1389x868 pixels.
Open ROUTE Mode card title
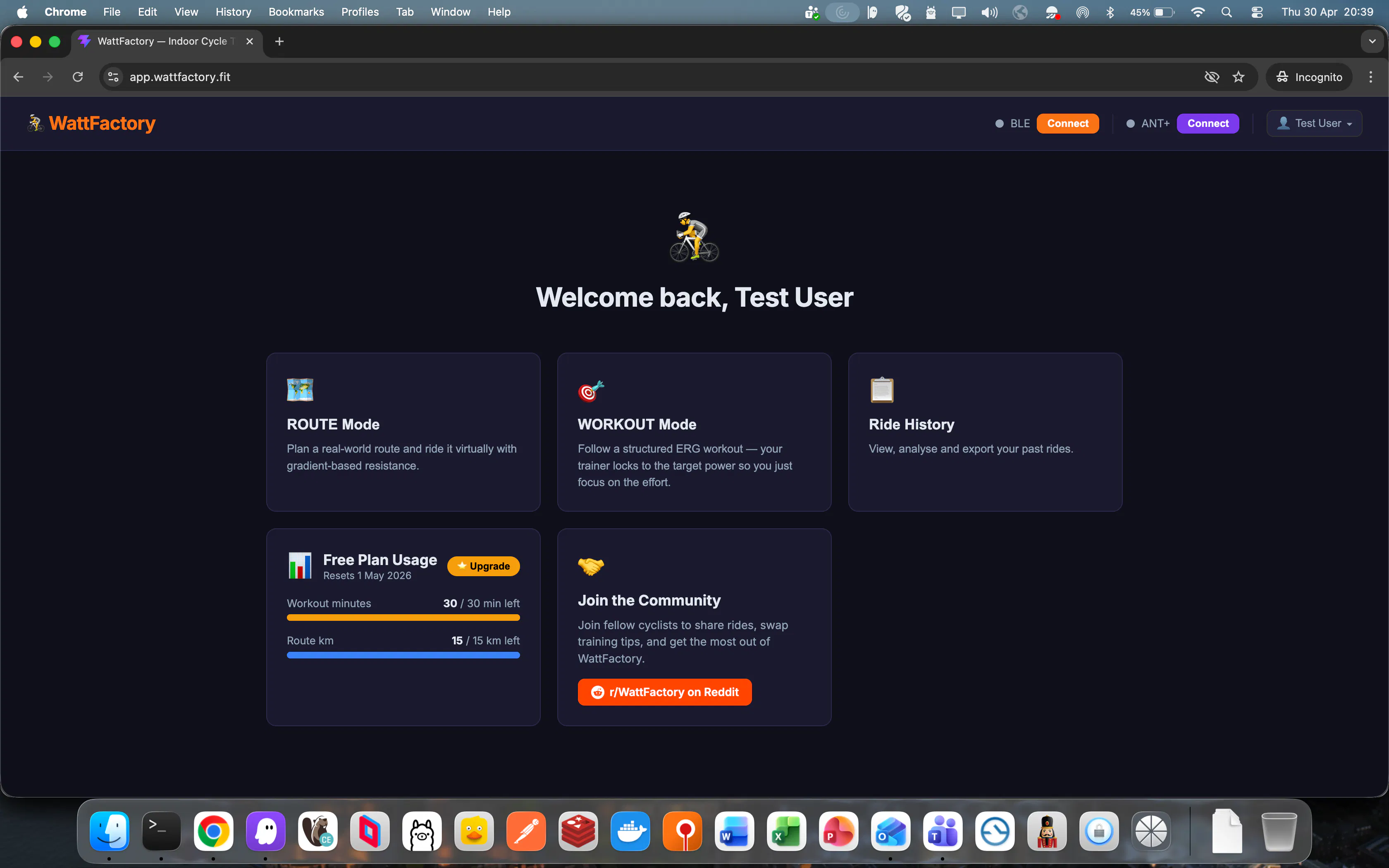pyautogui.click(x=333, y=424)
